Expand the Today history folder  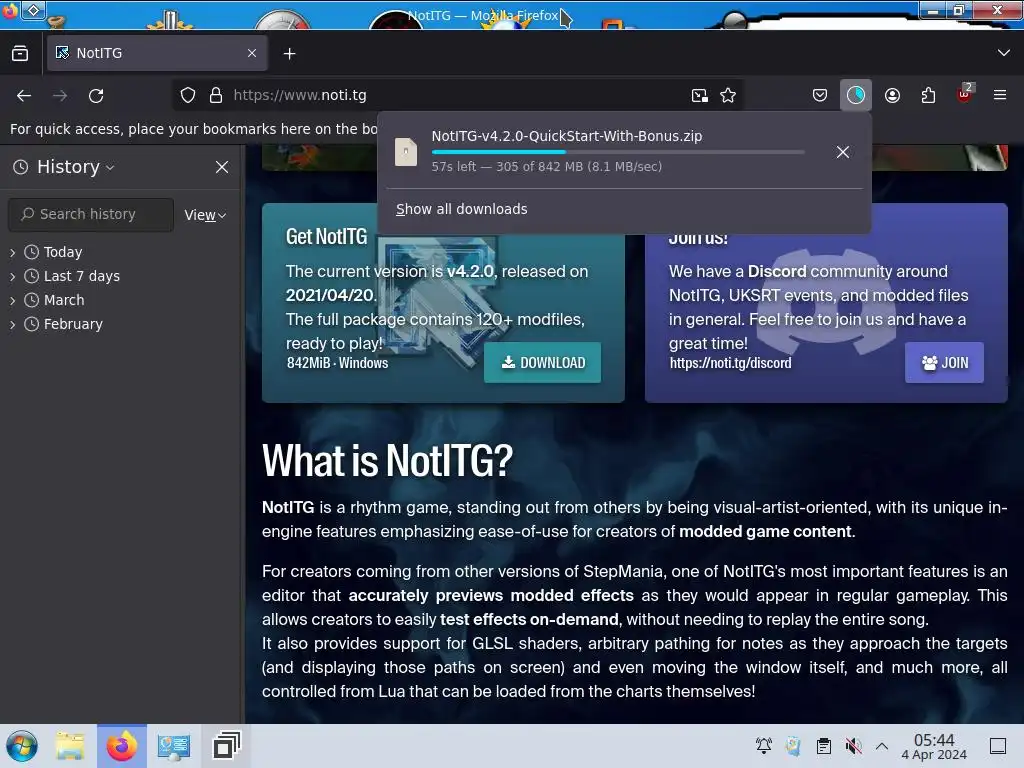(x=12, y=252)
